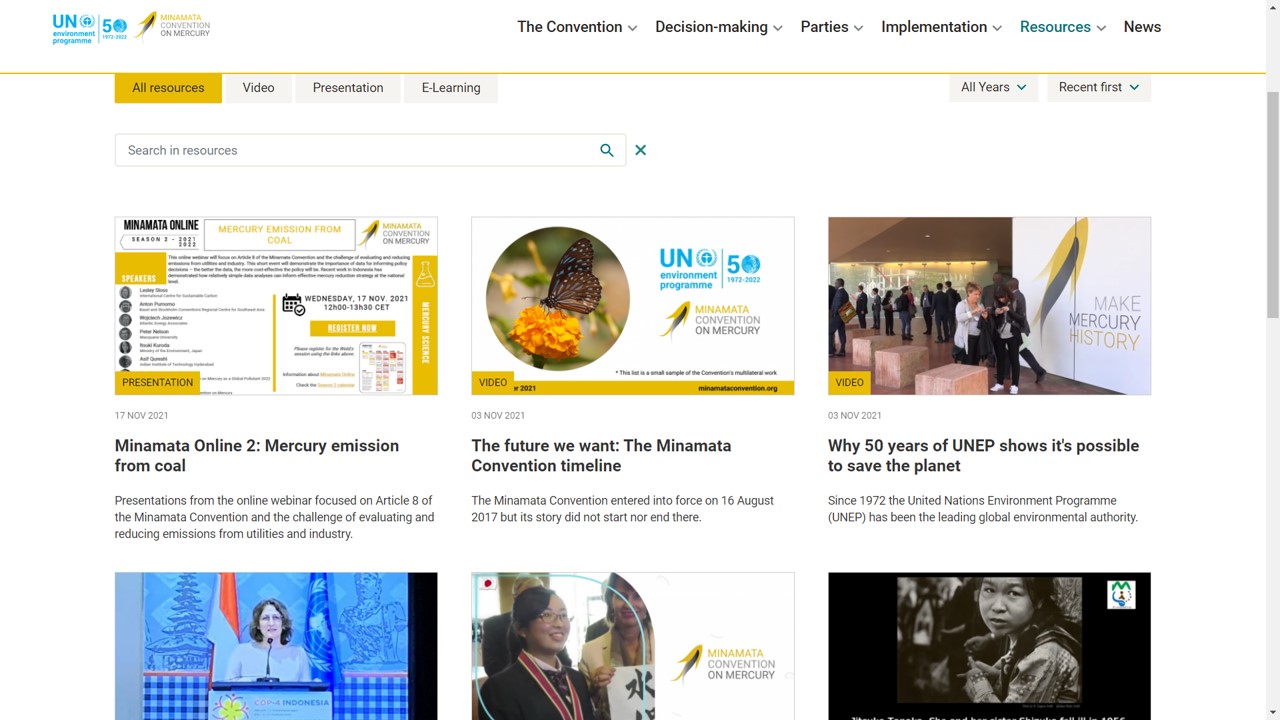Click the Minamata Convention on Mercury logo
This screenshot has height=720, width=1280.
click(172, 26)
